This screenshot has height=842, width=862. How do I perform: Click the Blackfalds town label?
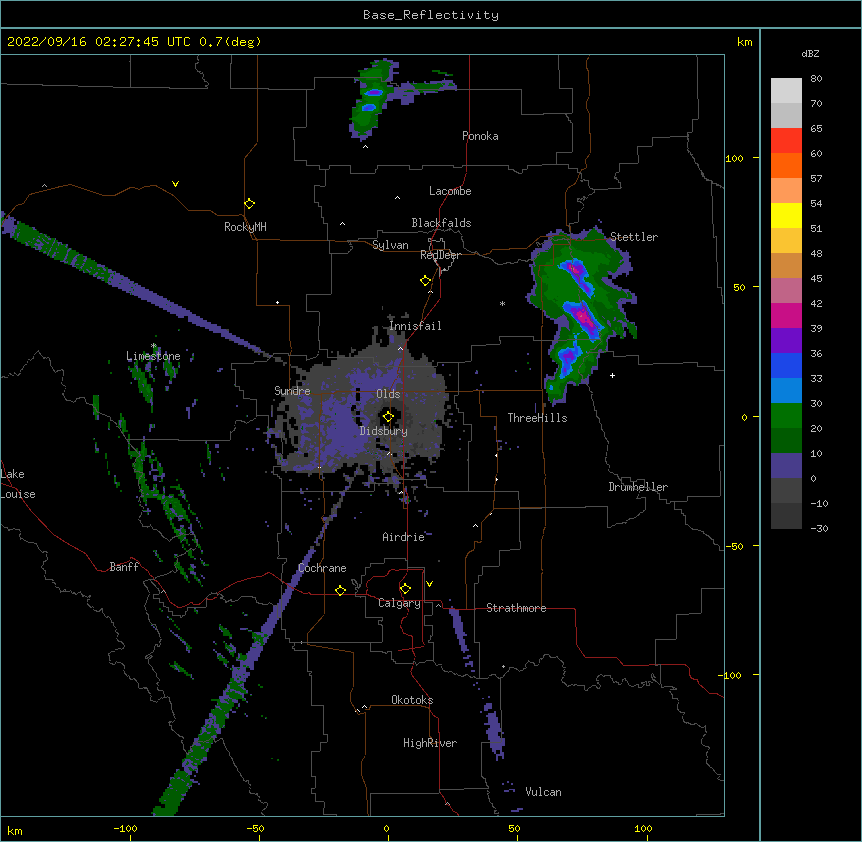point(441,223)
